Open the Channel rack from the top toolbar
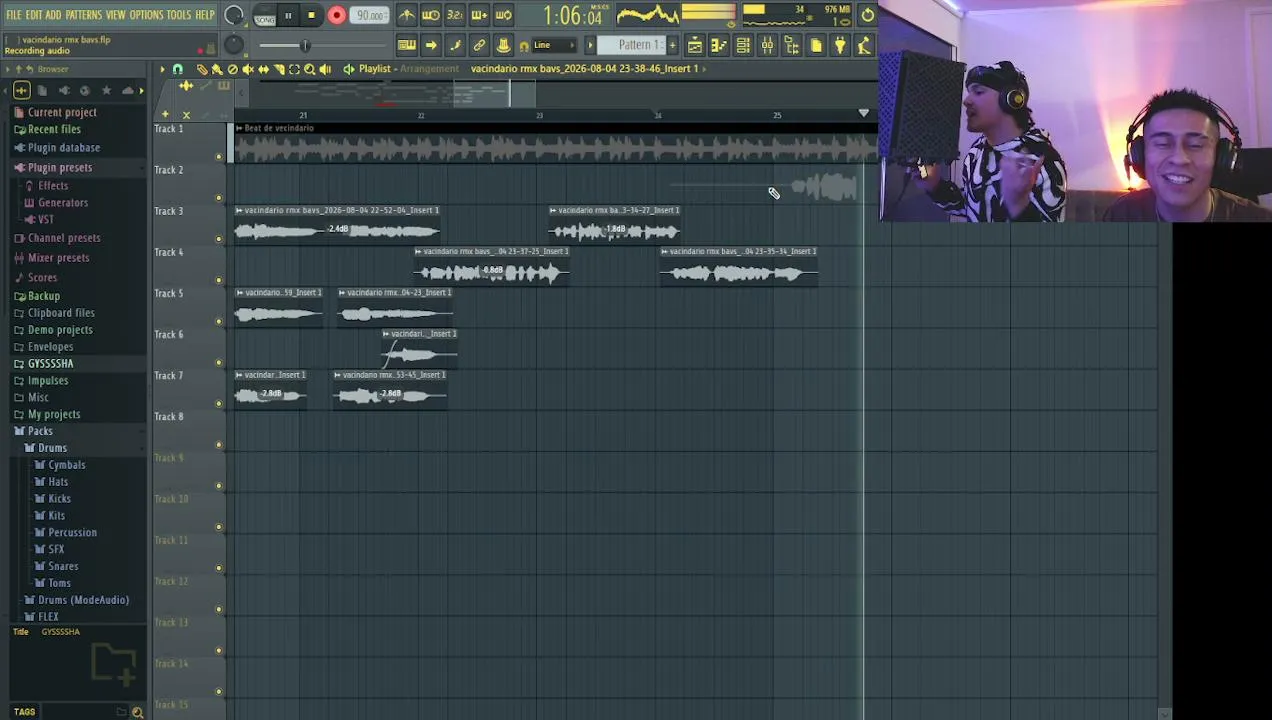This screenshot has height=720, width=1272. (743, 45)
